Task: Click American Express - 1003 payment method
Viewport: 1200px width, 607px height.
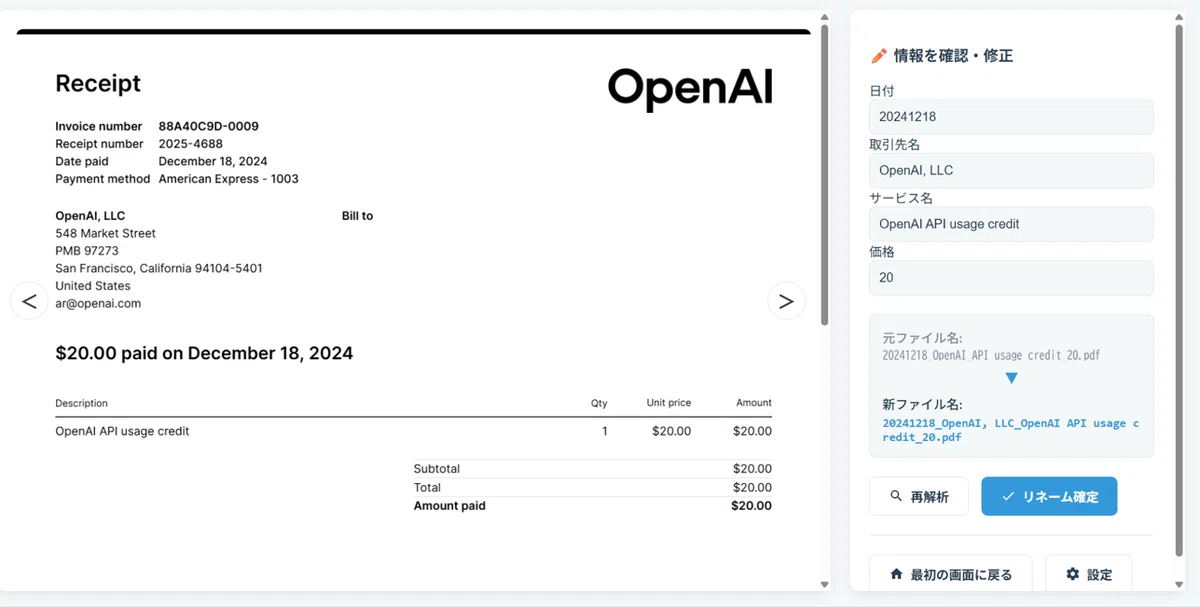Action: click(x=228, y=179)
